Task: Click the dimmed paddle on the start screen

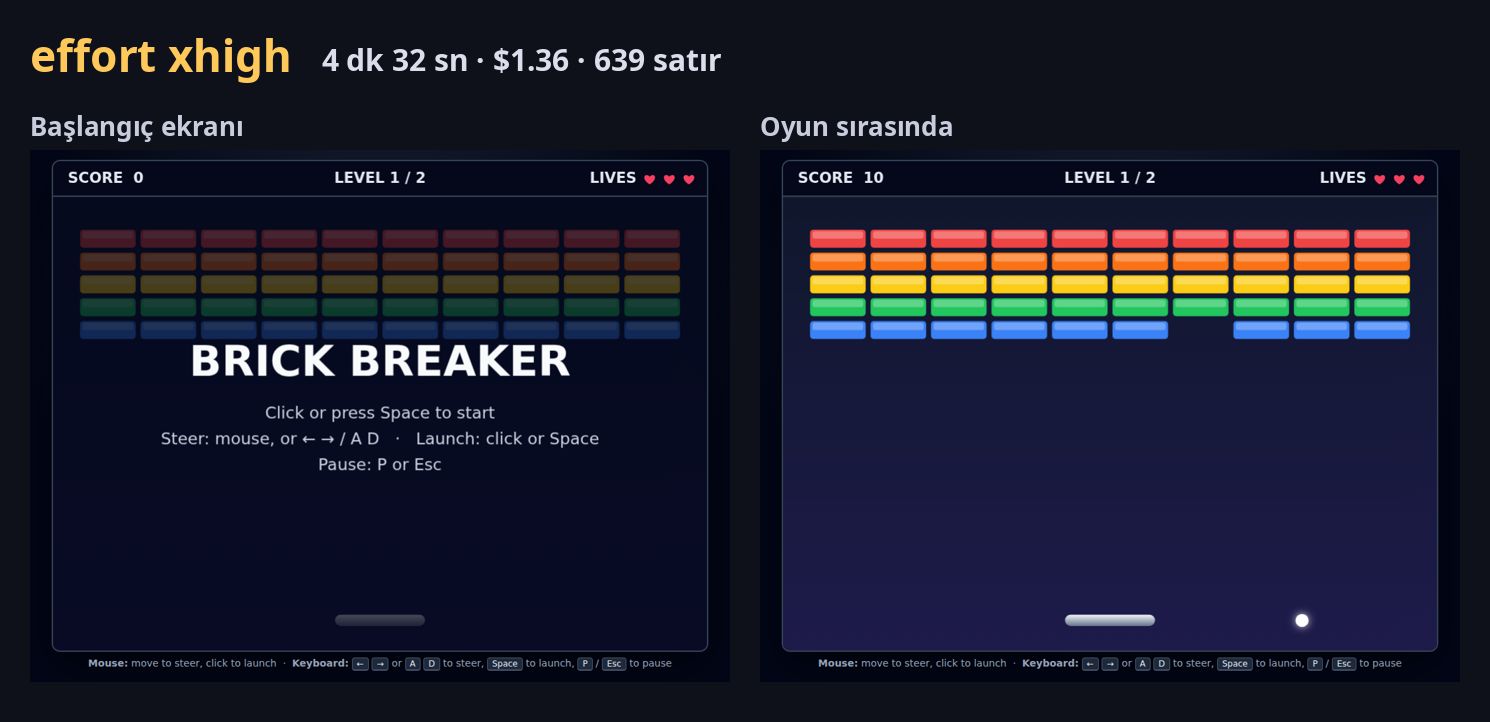Action: tap(380, 620)
